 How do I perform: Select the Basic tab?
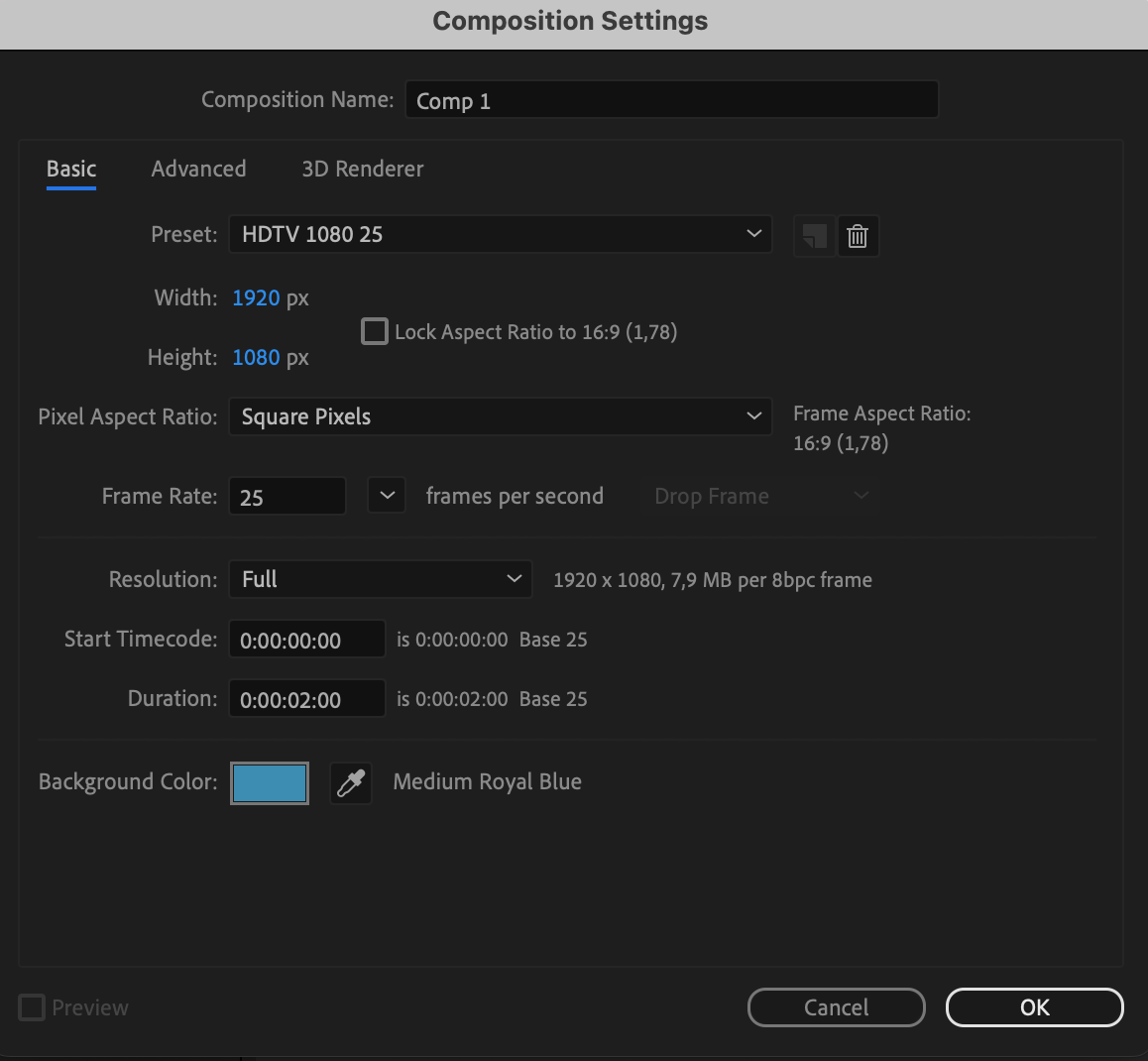pos(71,169)
